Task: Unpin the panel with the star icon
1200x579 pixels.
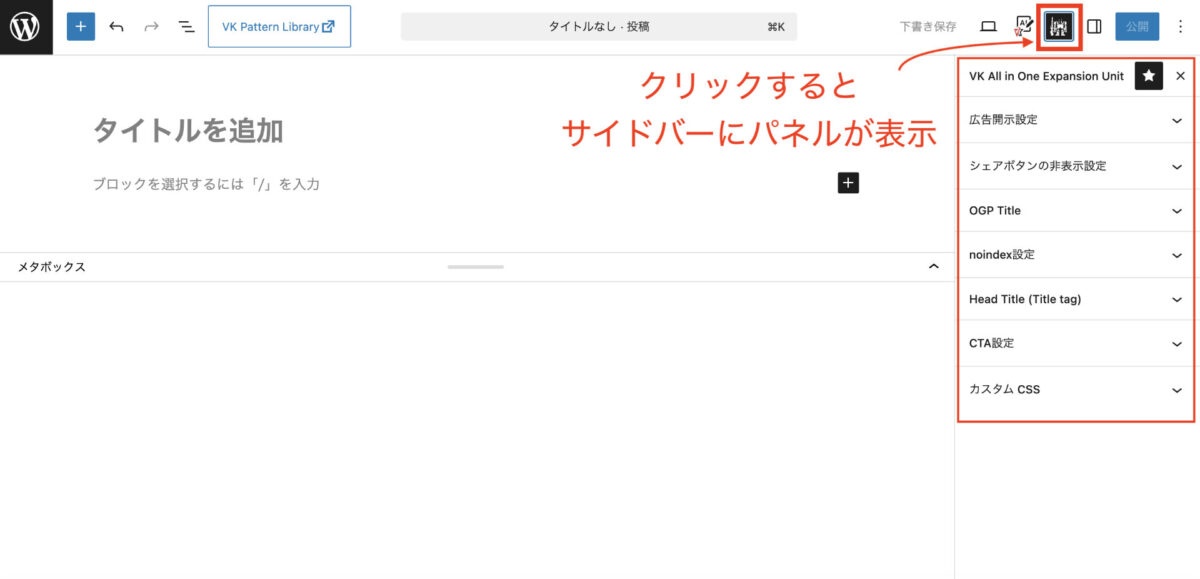Action: (1149, 76)
